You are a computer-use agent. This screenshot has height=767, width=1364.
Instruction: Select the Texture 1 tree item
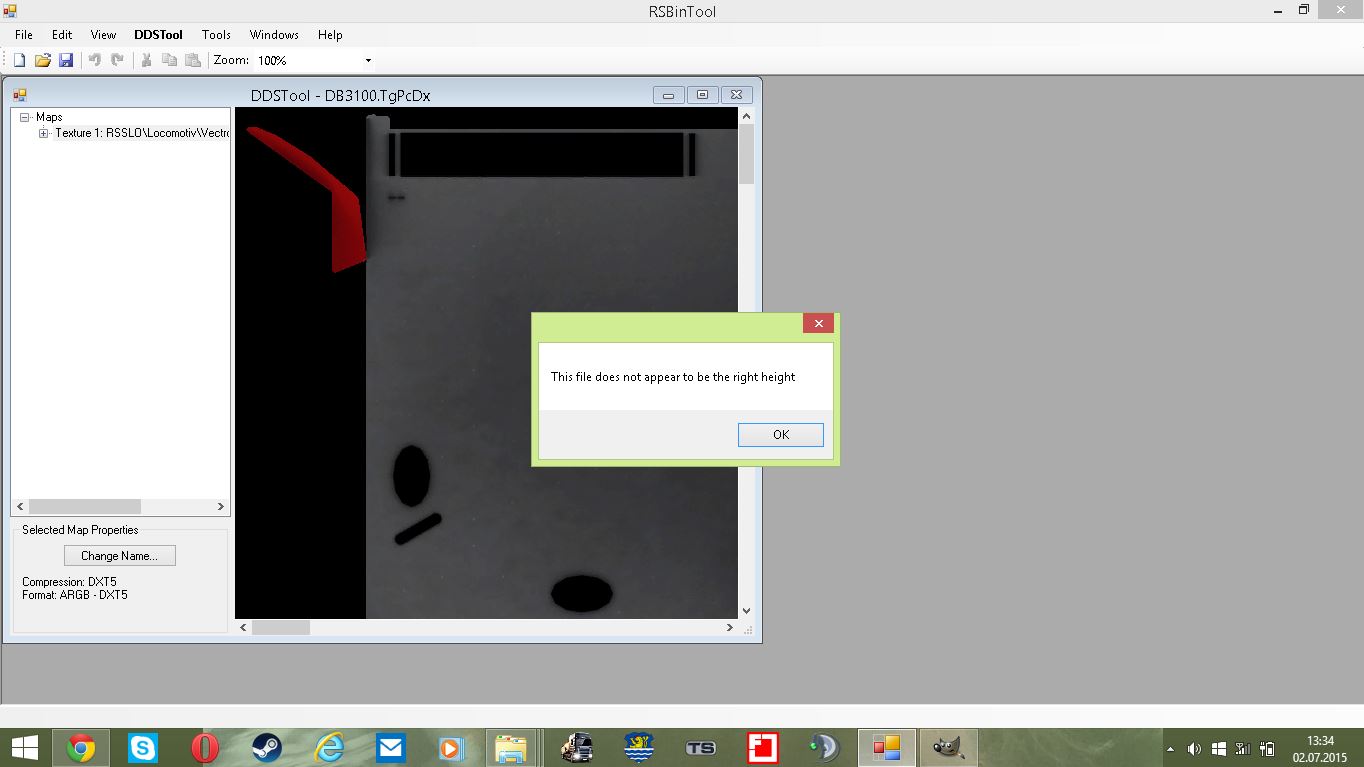(x=142, y=133)
